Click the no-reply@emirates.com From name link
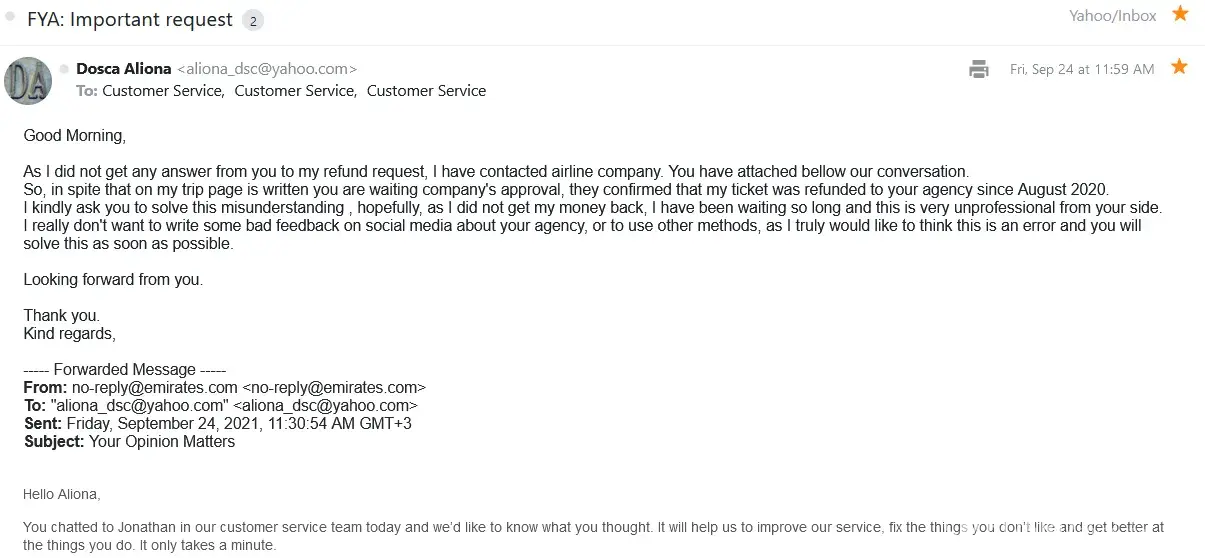 155,387
